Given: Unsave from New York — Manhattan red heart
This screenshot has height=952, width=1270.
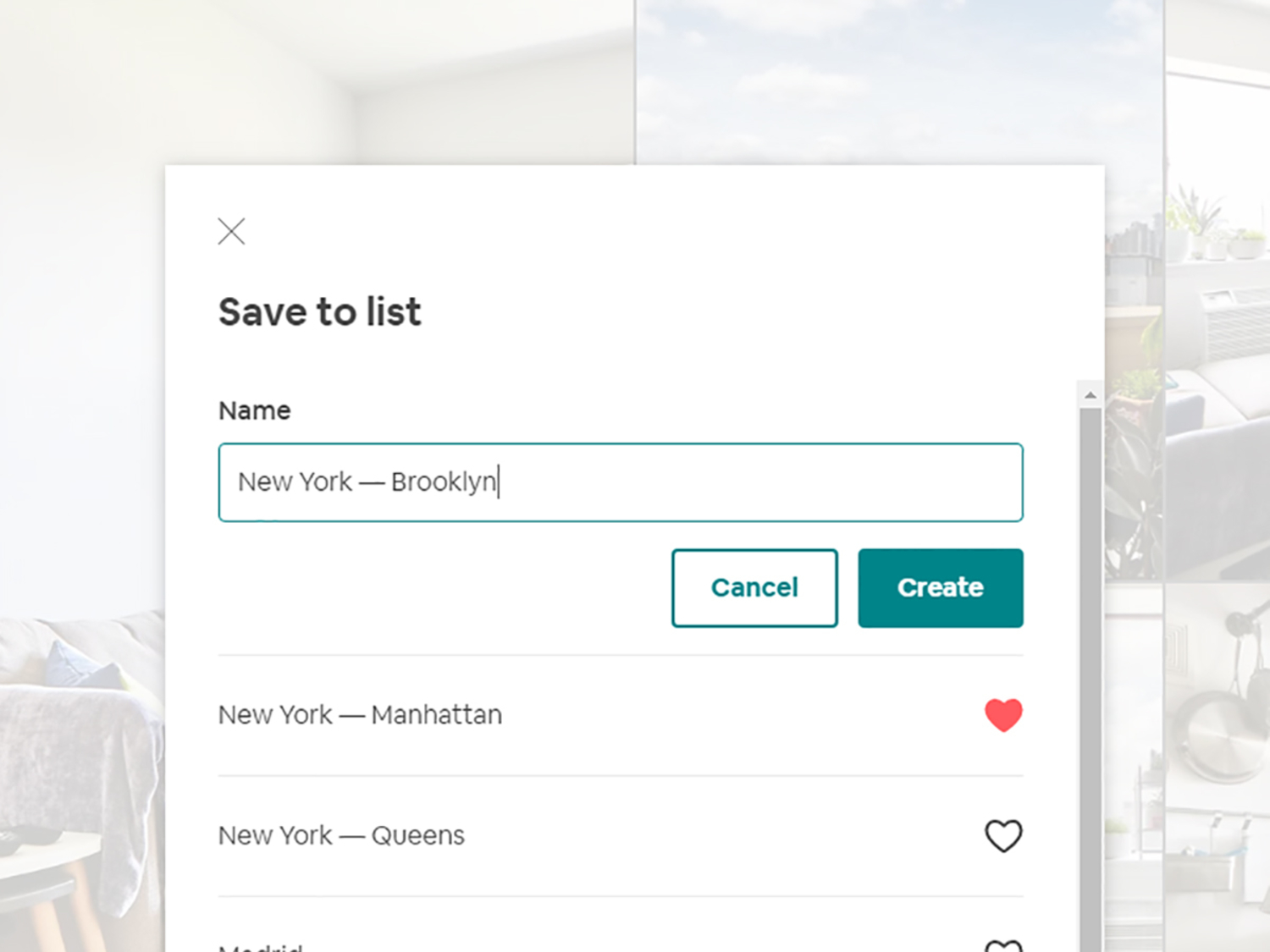Looking at the screenshot, I should tap(1003, 715).
